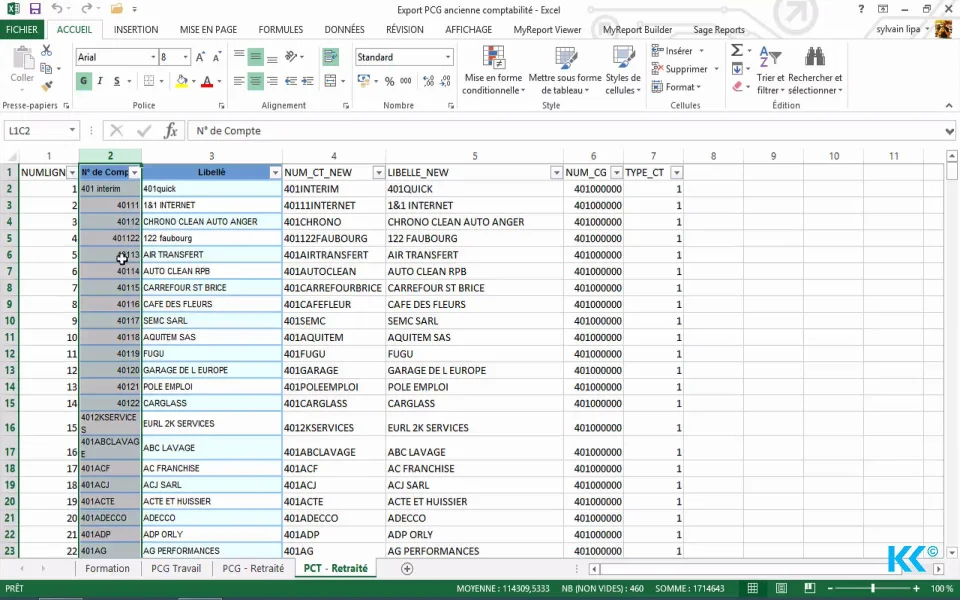Toggle bold G formatting

(x=83, y=81)
